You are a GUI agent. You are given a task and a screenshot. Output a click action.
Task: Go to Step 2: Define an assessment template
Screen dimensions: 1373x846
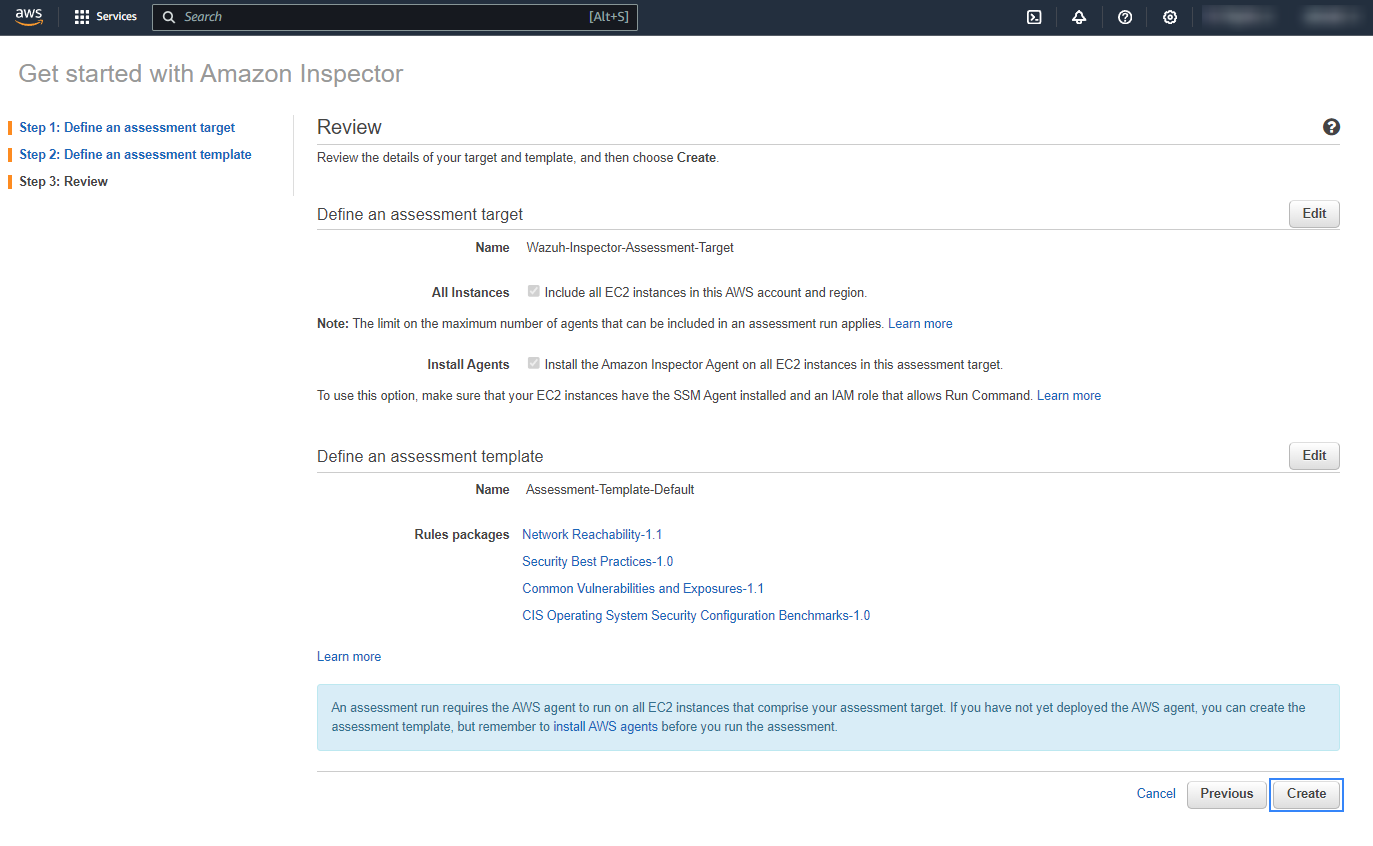point(135,155)
